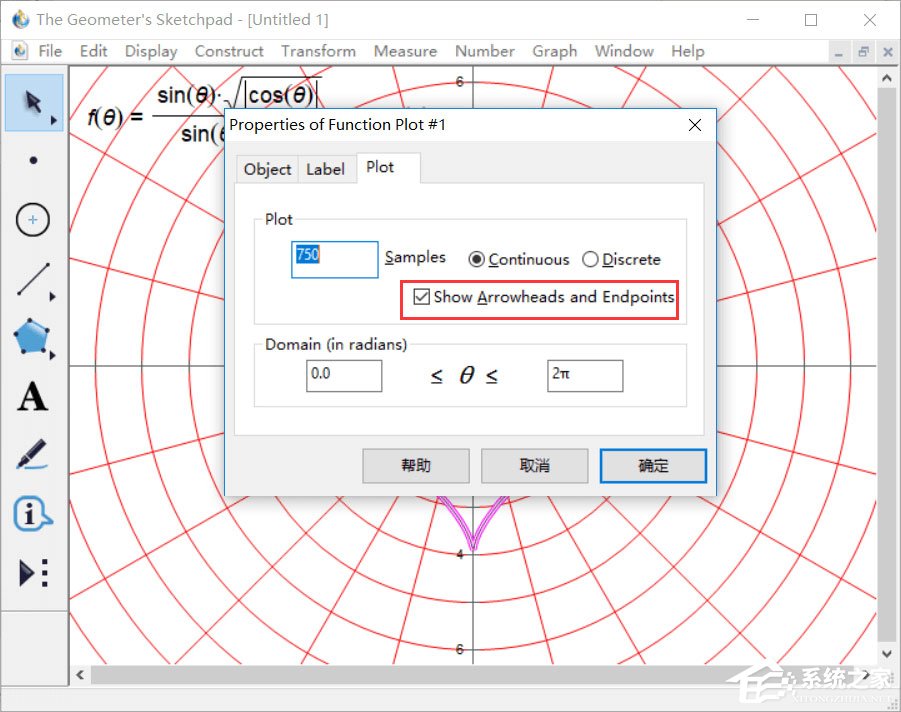The image size is (901, 712).
Task: Select the Marker pen tool
Action: pyautogui.click(x=33, y=455)
